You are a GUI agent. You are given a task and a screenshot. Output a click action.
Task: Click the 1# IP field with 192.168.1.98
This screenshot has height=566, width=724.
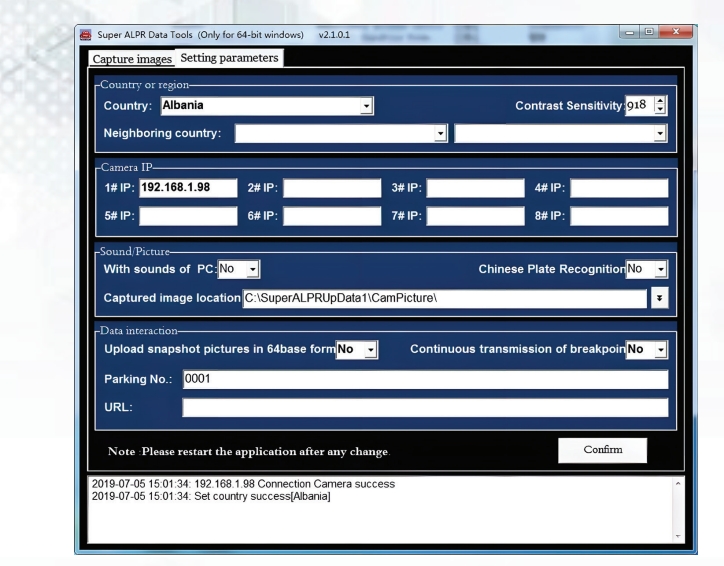click(188, 188)
